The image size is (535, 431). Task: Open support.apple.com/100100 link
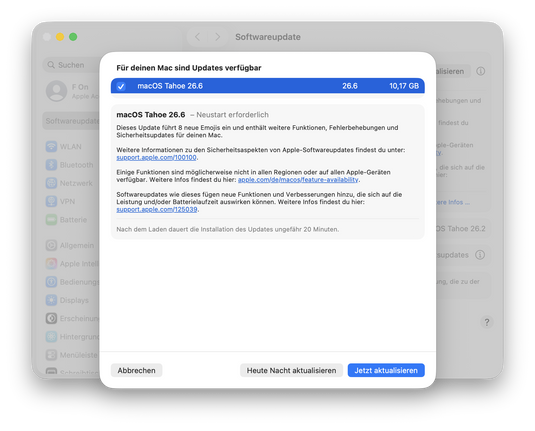(x=156, y=157)
